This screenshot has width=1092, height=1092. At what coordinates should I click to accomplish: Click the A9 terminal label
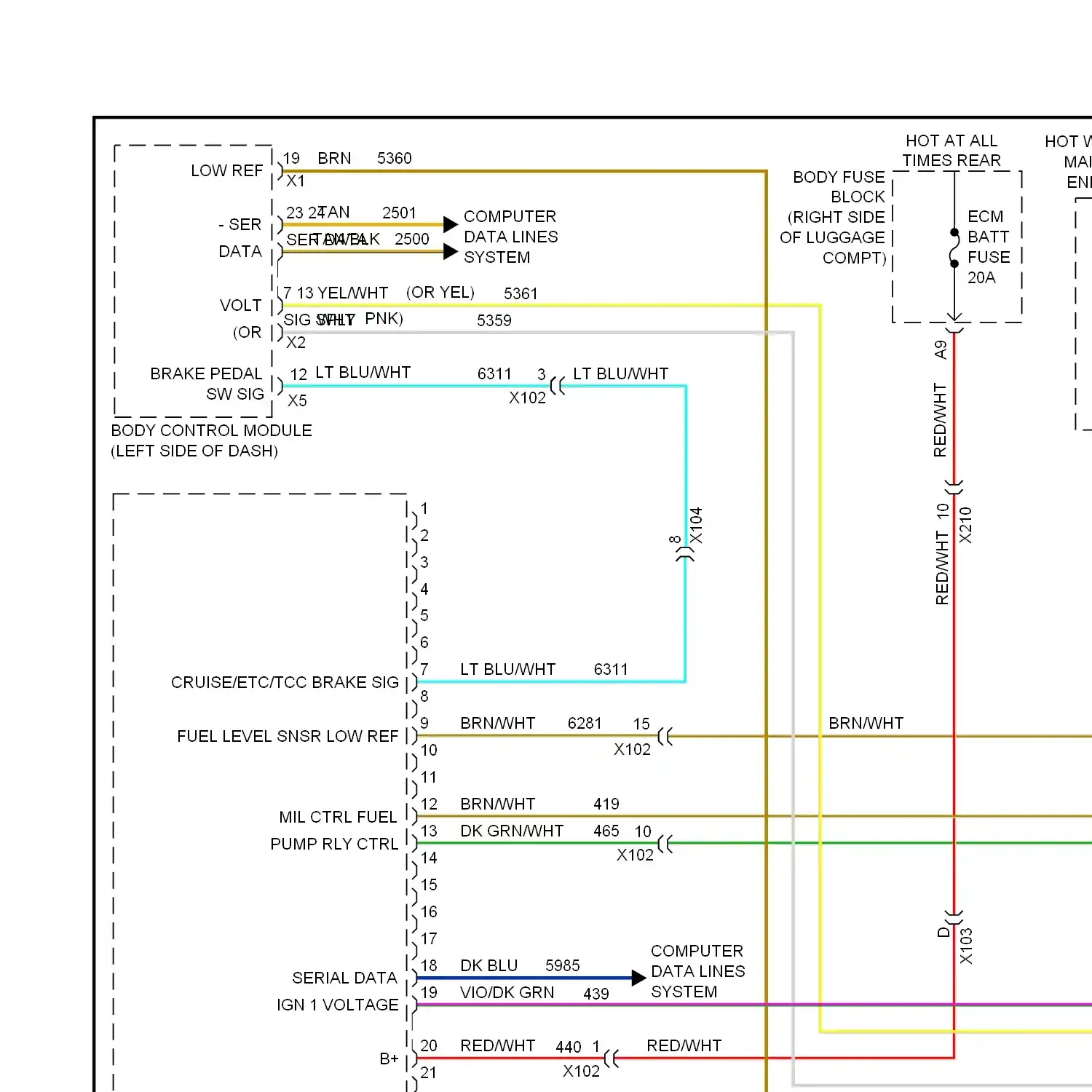coord(941,350)
